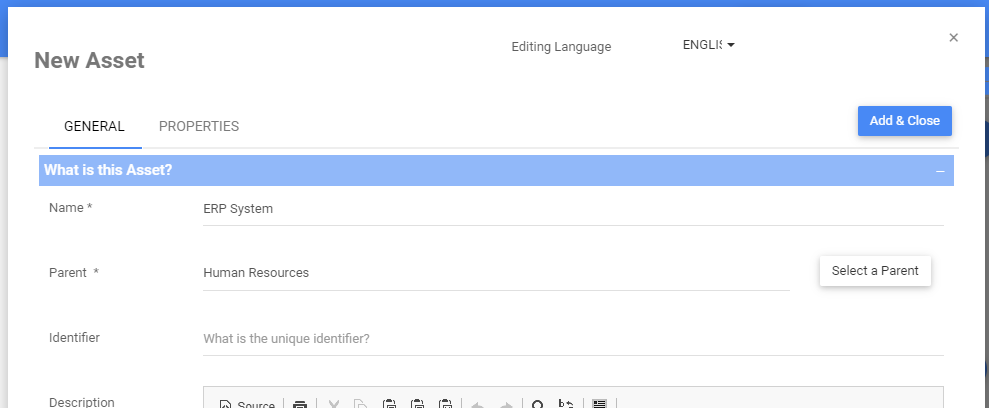Switch to the PROPERTIES tab

point(199,126)
